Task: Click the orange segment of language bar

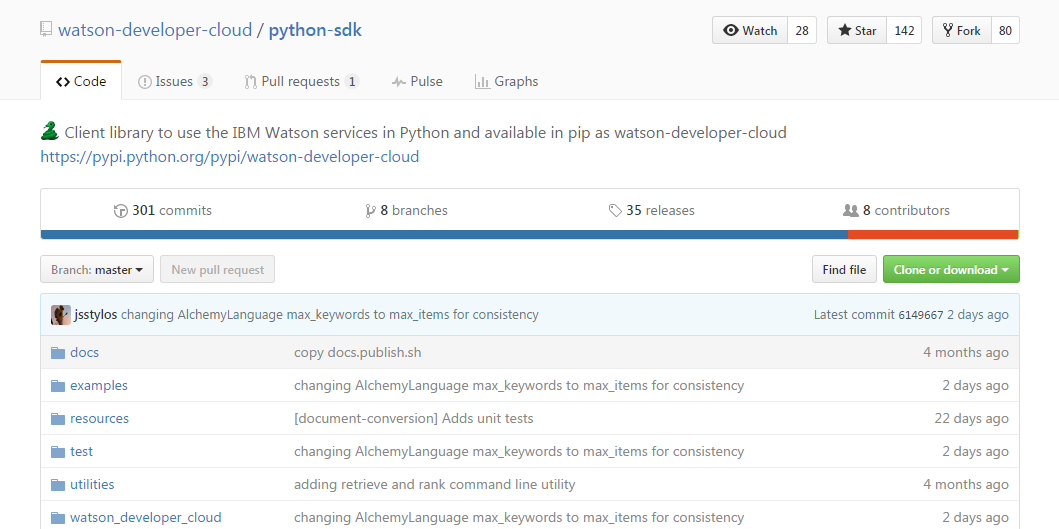Action: (x=933, y=234)
